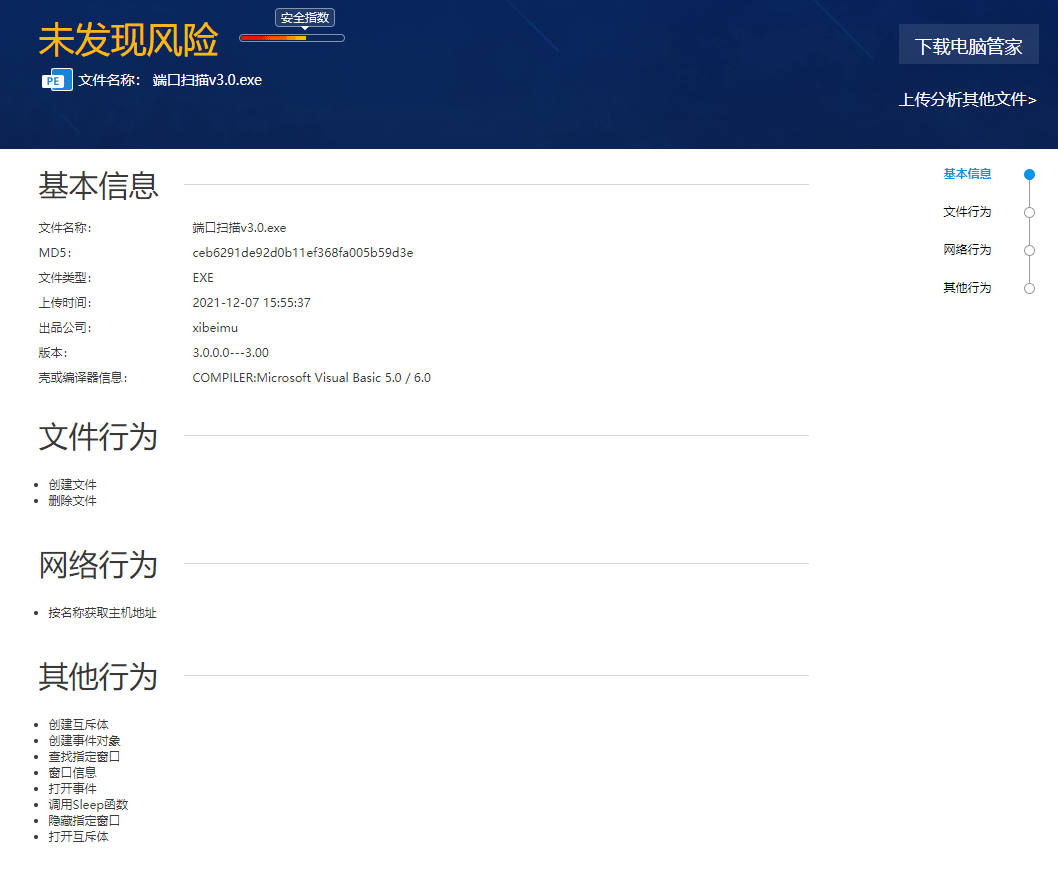Click the 按名称获取主机地址 list item
This screenshot has width=1058, height=878.
click(102, 613)
